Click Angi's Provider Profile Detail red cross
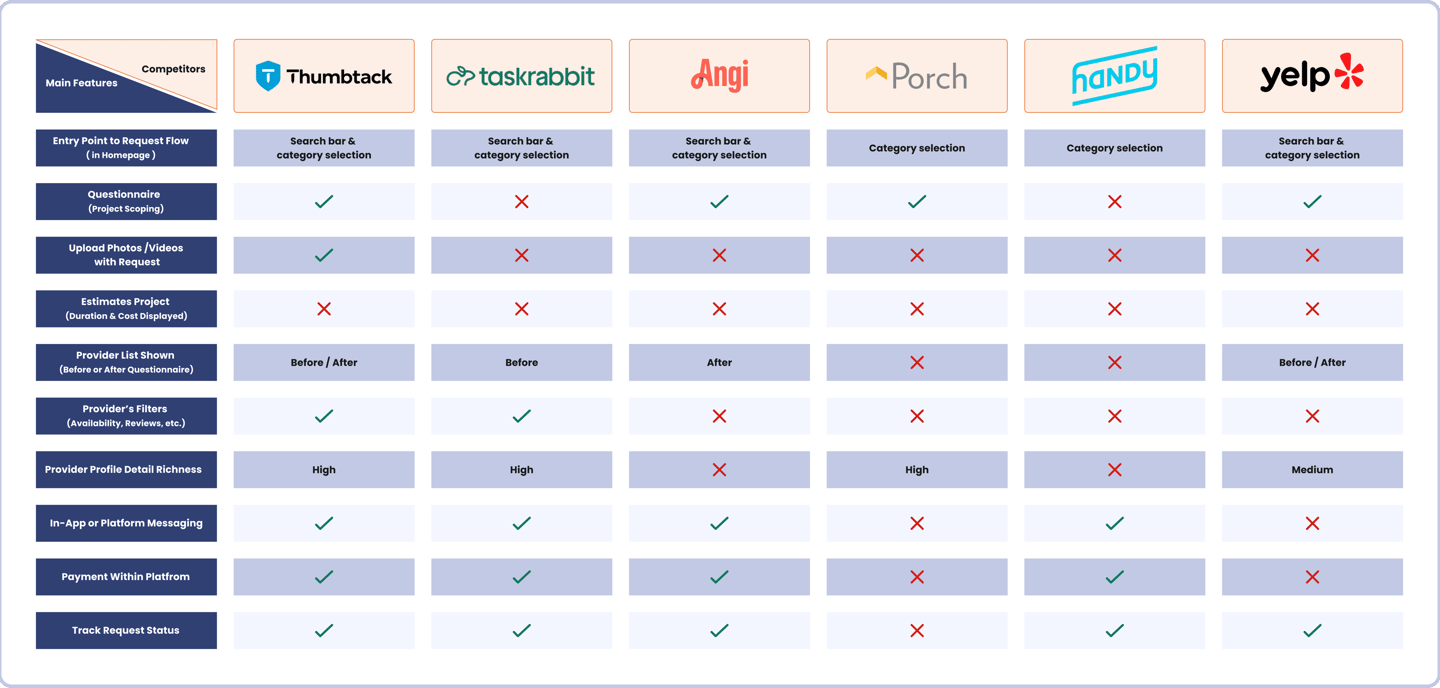The image size is (1440, 688). tap(719, 470)
